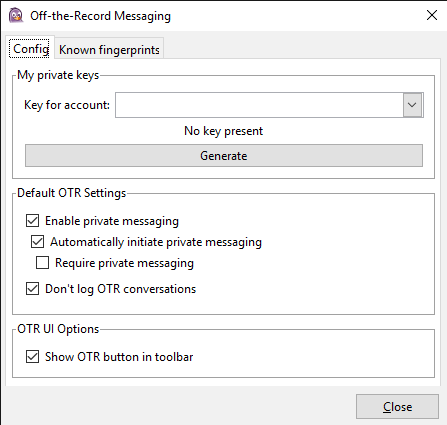
Task: Click the No key present status text
Action: tap(224, 131)
